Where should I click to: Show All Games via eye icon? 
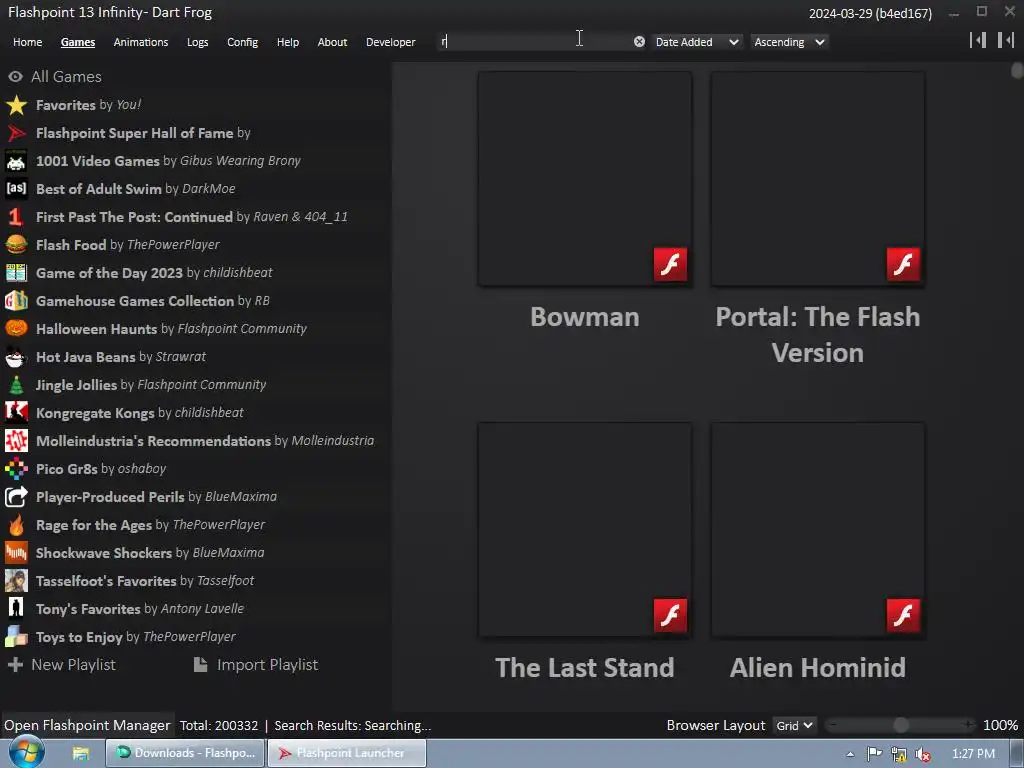pyautogui.click(x=16, y=77)
